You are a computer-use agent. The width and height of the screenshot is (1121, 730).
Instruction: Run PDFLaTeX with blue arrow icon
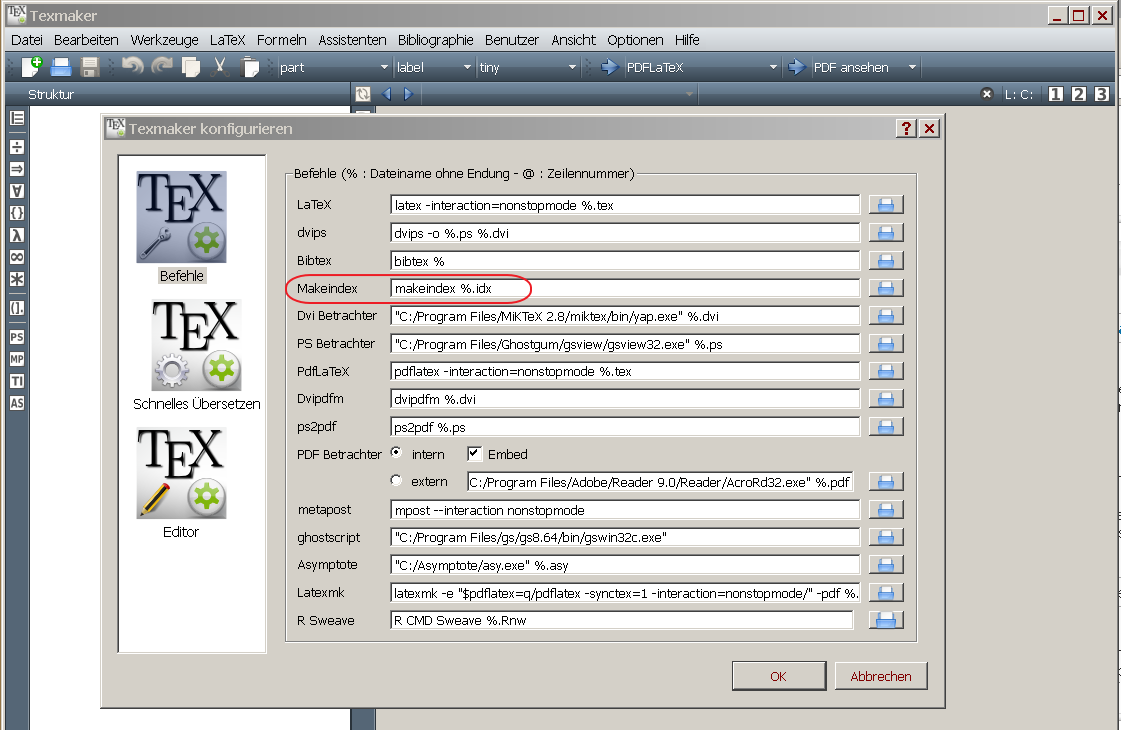point(609,67)
